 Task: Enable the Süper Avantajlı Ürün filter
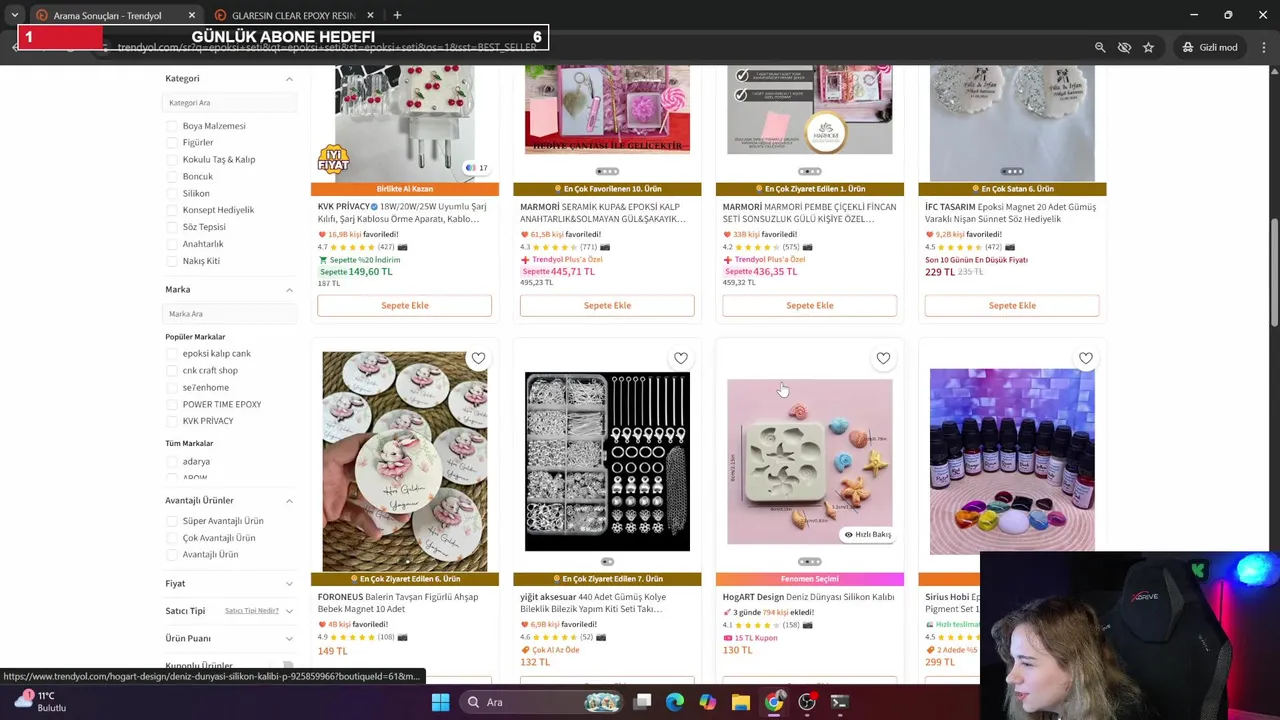click(x=172, y=521)
